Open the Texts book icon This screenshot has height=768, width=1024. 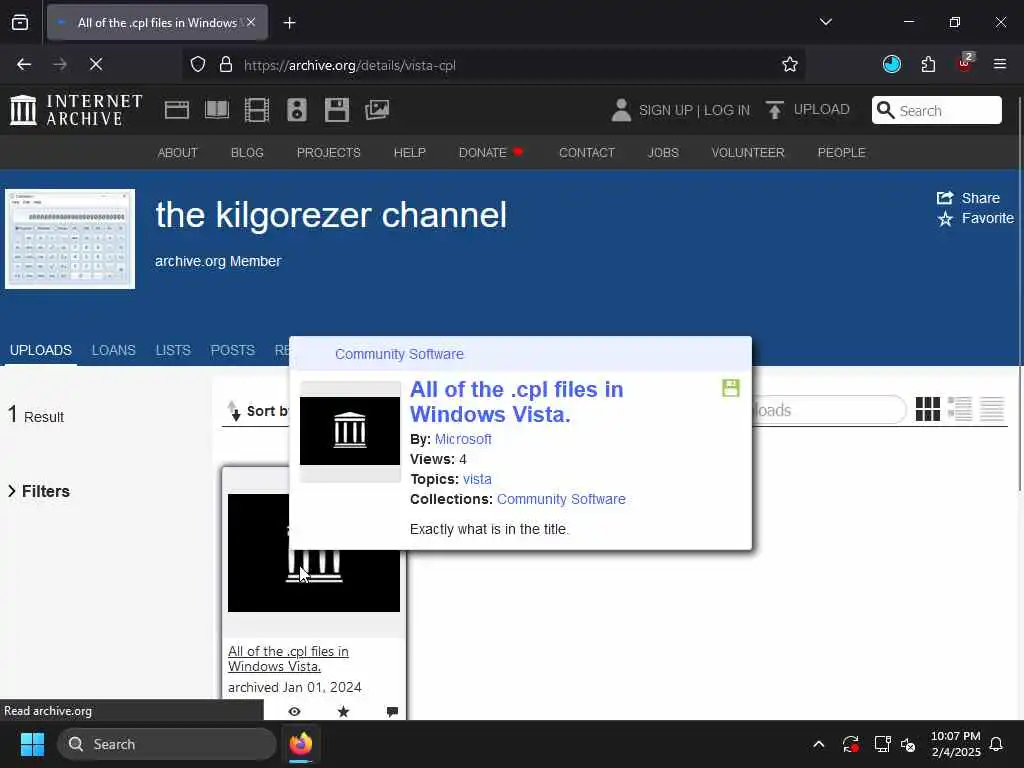point(217,110)
